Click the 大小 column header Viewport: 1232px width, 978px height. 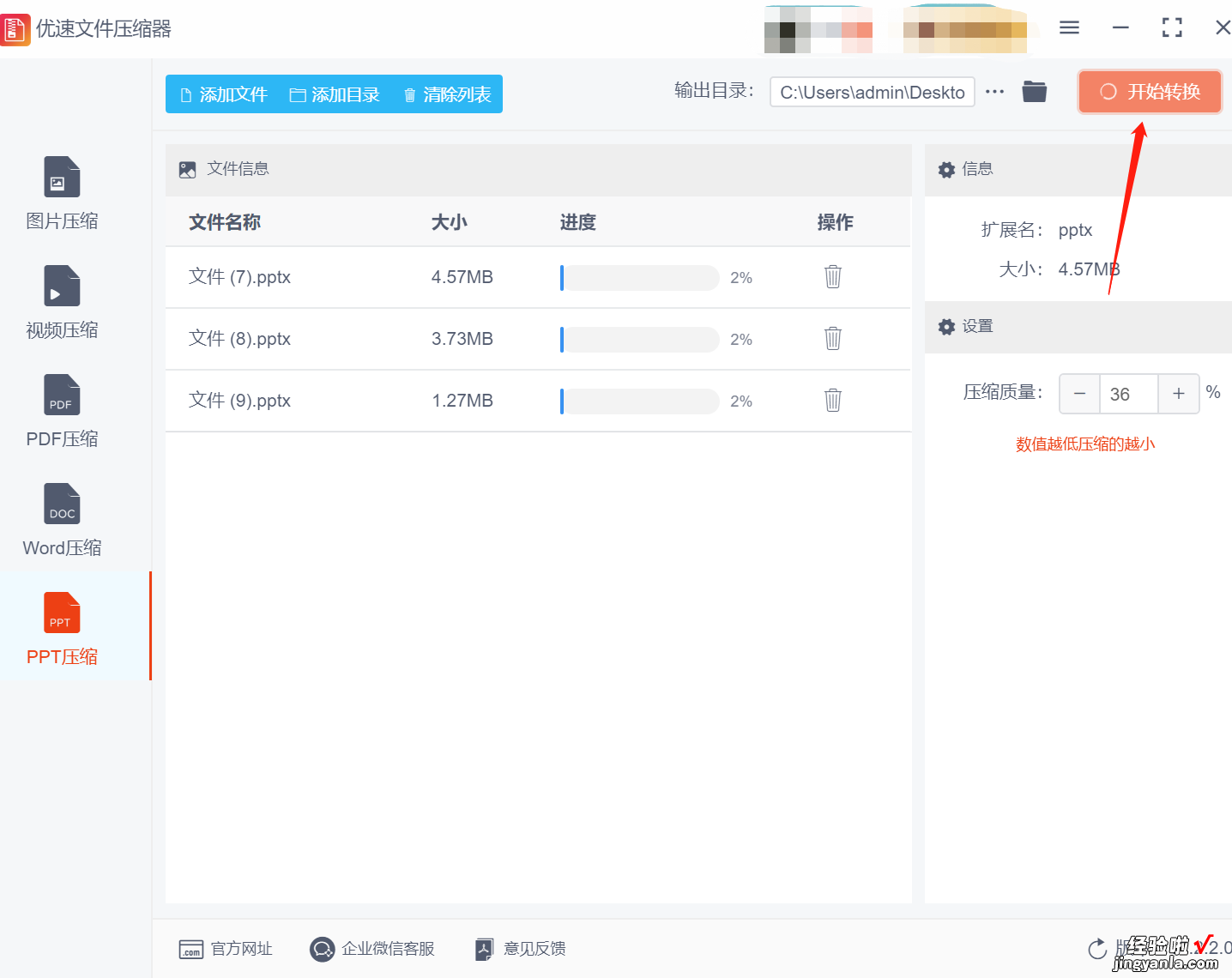[x=450, y=222]
